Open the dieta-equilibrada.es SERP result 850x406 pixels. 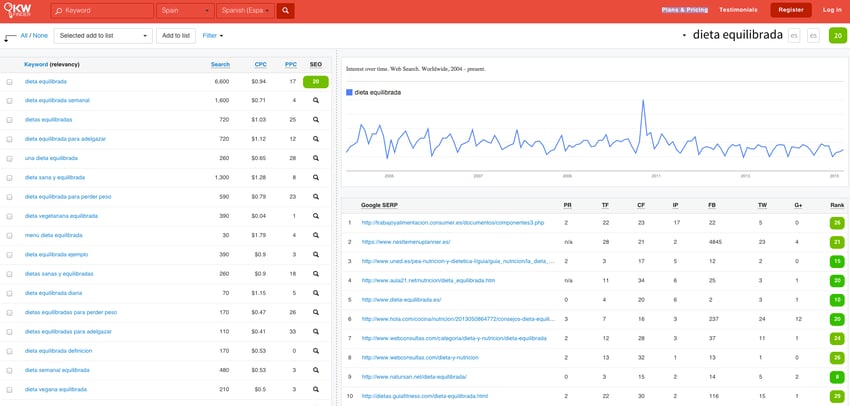pos(401,300)
